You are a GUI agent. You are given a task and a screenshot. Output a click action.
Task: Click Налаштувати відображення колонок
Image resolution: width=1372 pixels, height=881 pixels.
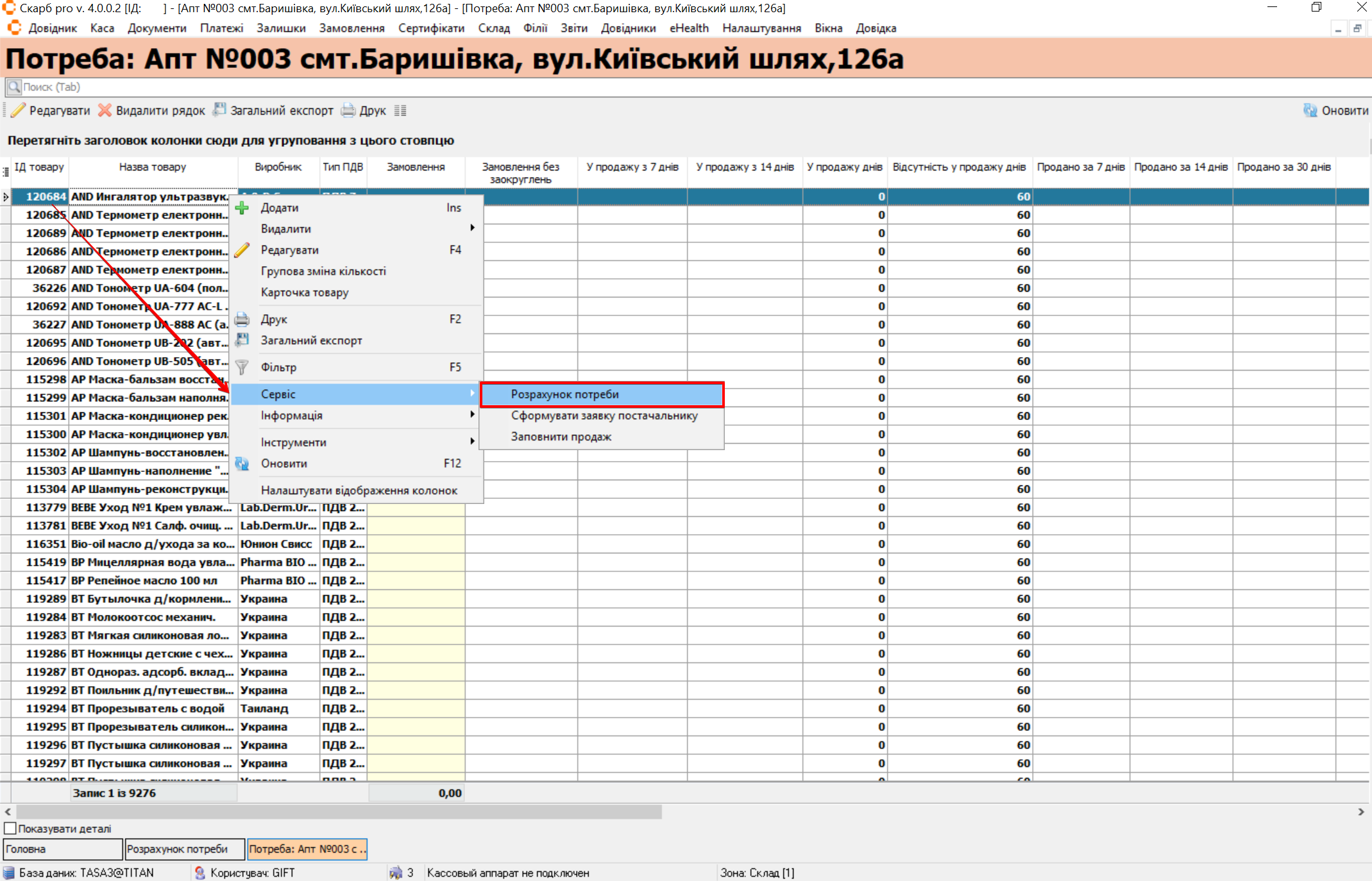[359, 491]
